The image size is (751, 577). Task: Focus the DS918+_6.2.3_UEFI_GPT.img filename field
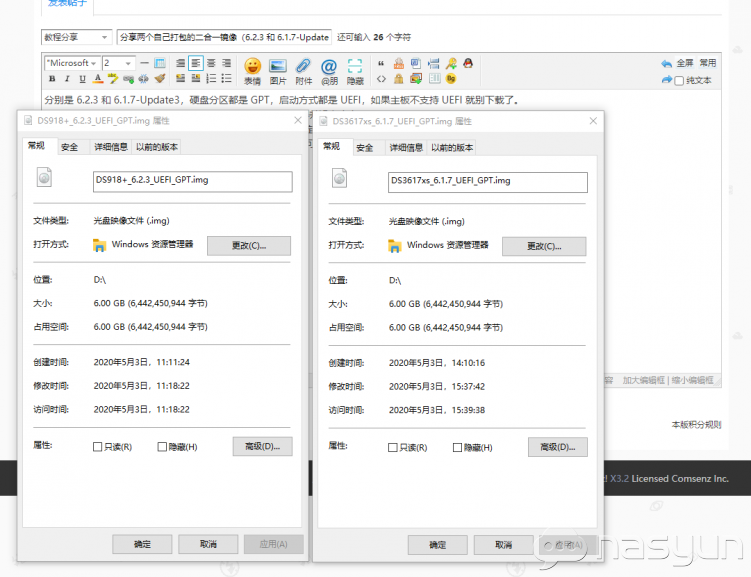pyautogui.click(x=193, y=181)
